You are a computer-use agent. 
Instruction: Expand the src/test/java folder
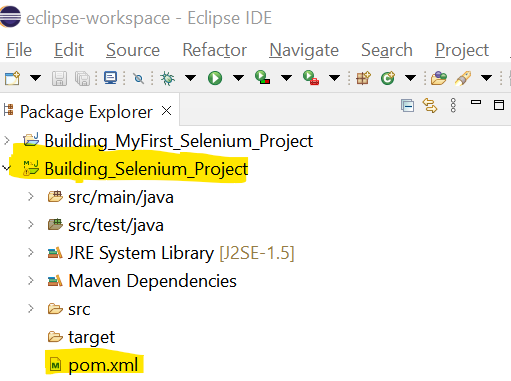coord(31,225)
